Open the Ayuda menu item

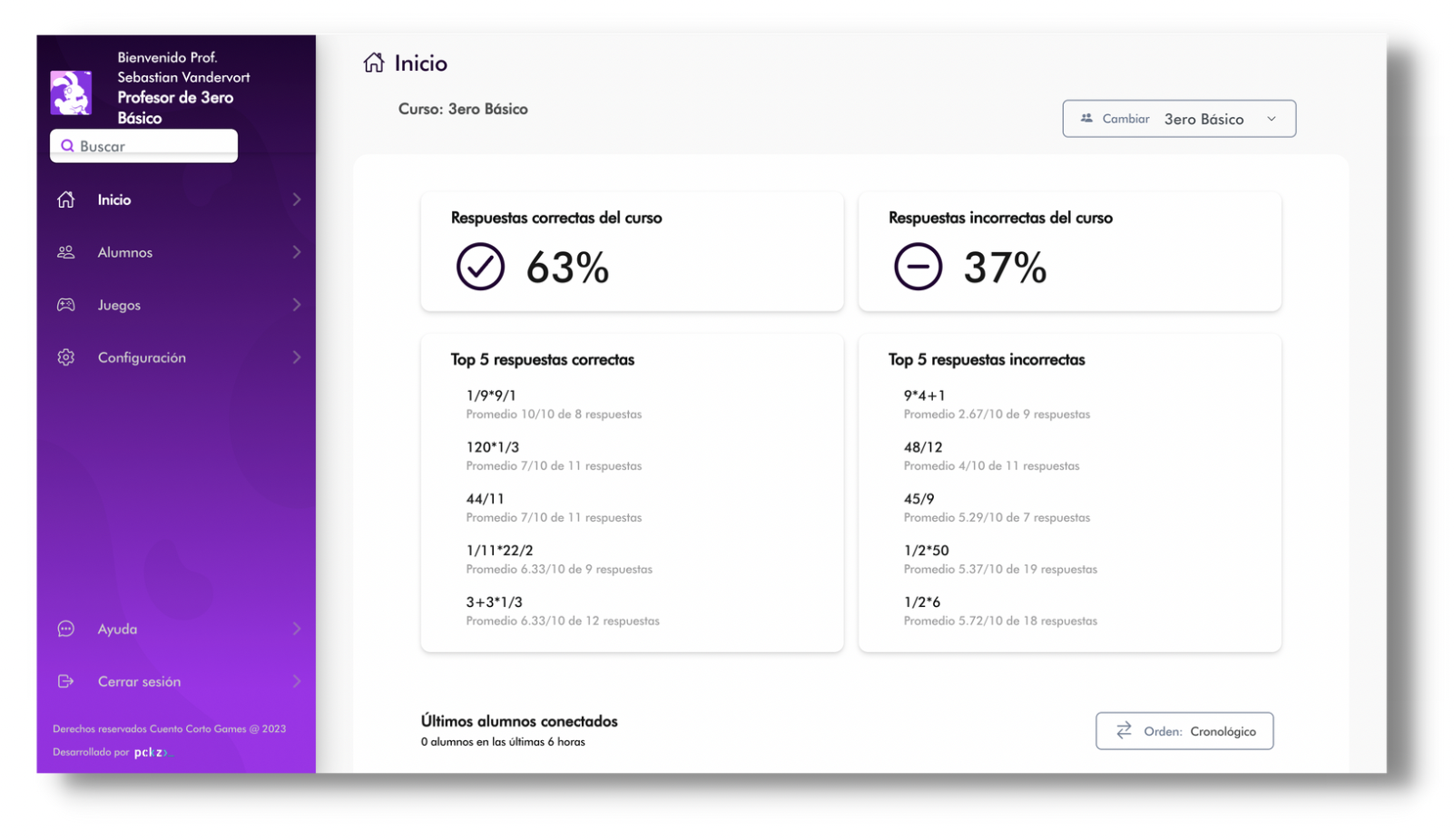point(118,629)
